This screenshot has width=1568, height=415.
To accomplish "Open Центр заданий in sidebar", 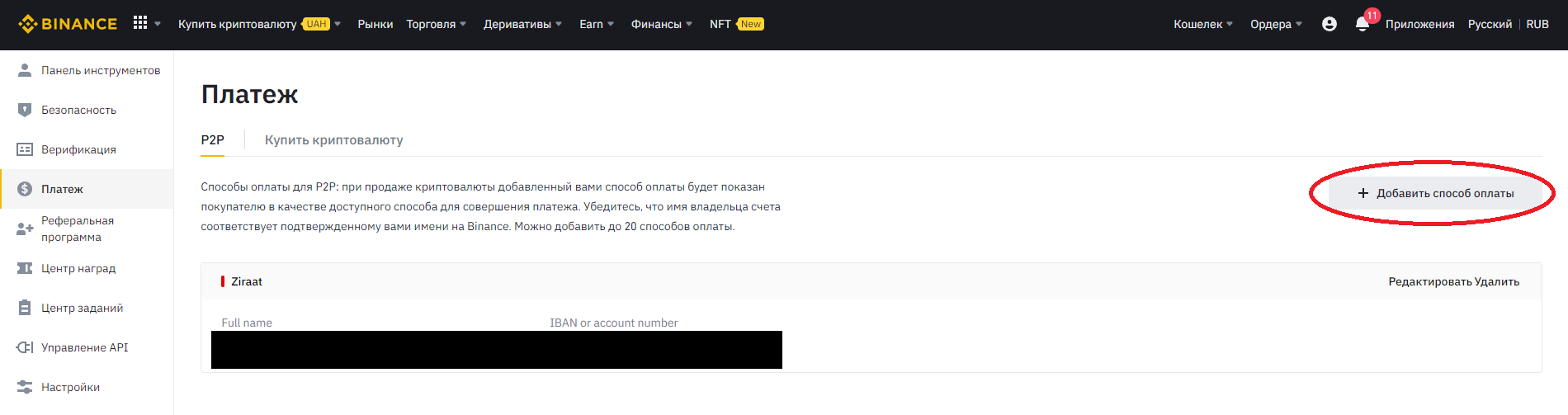I will (87, 308).
